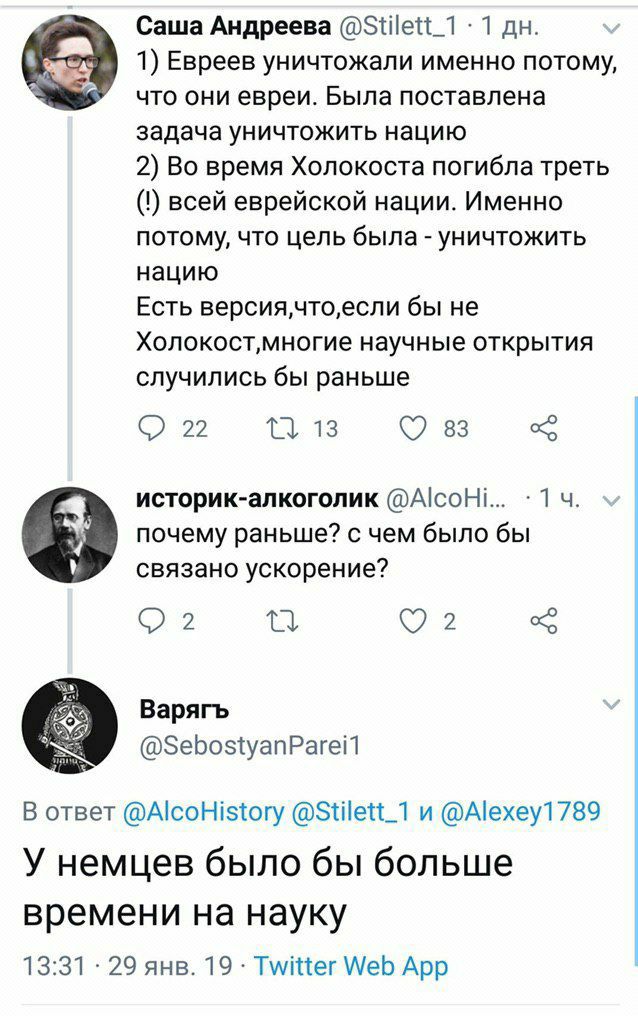
Task: Open the @AlcoHistory mention link
Action: tap(203, 811)
